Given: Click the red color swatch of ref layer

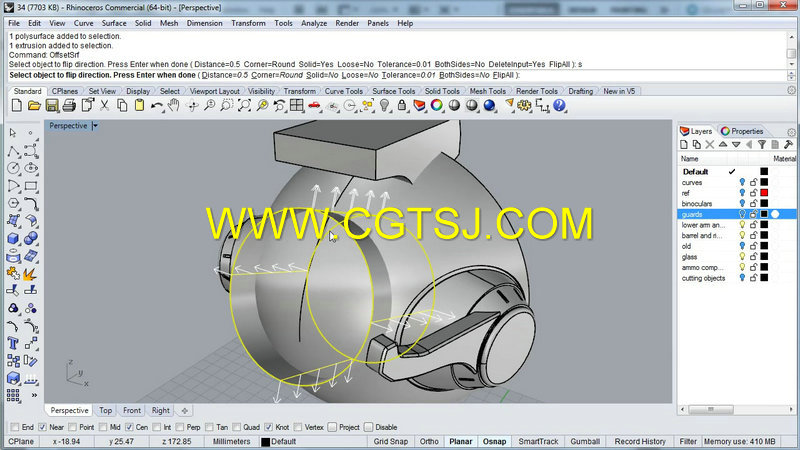Looking at the screenshot, I should 764,193.
